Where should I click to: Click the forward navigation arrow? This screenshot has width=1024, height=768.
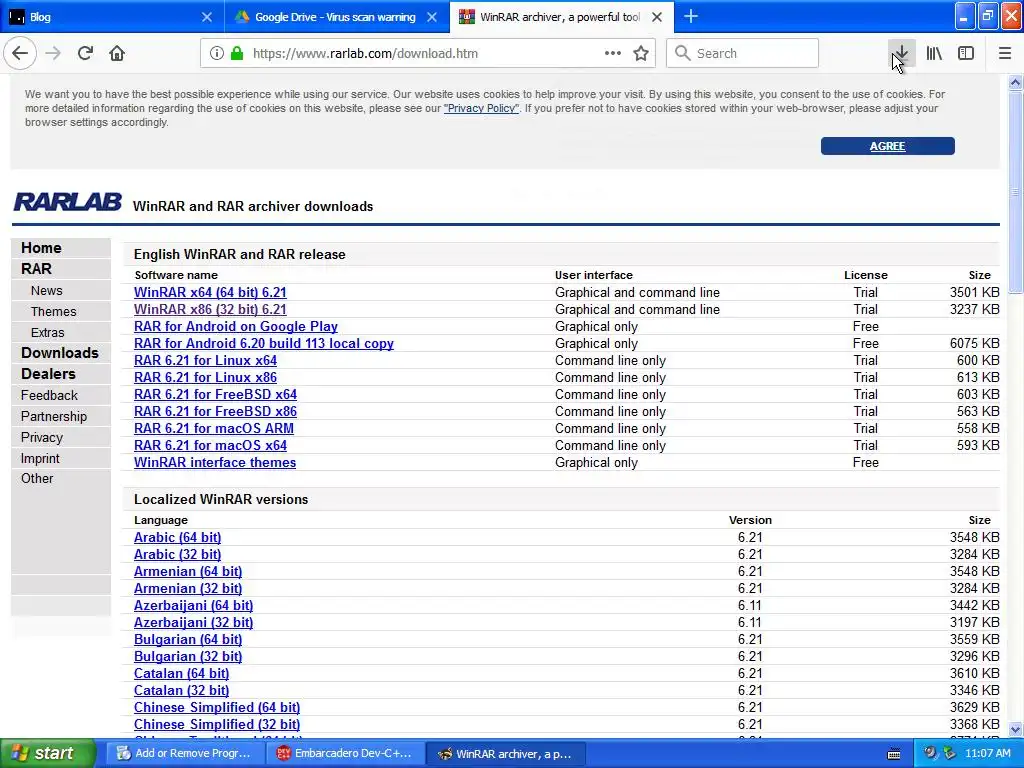(53, 54)
